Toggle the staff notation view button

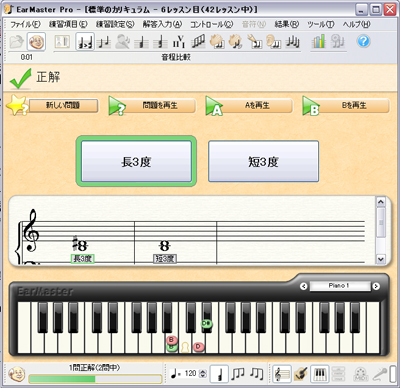tap(282, 374)
